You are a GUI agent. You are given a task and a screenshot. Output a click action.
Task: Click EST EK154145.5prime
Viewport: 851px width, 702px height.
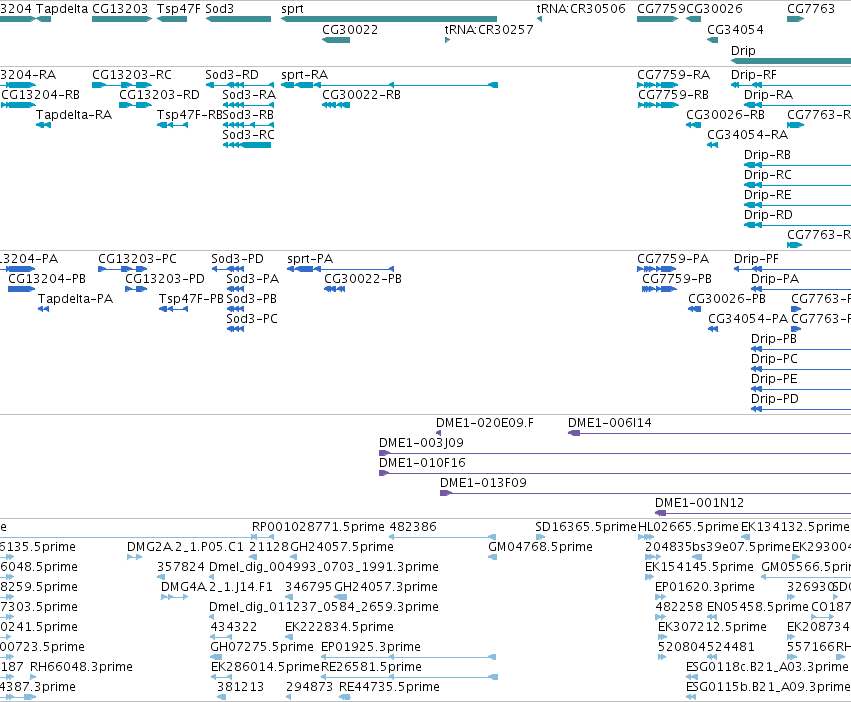[649, 577]
